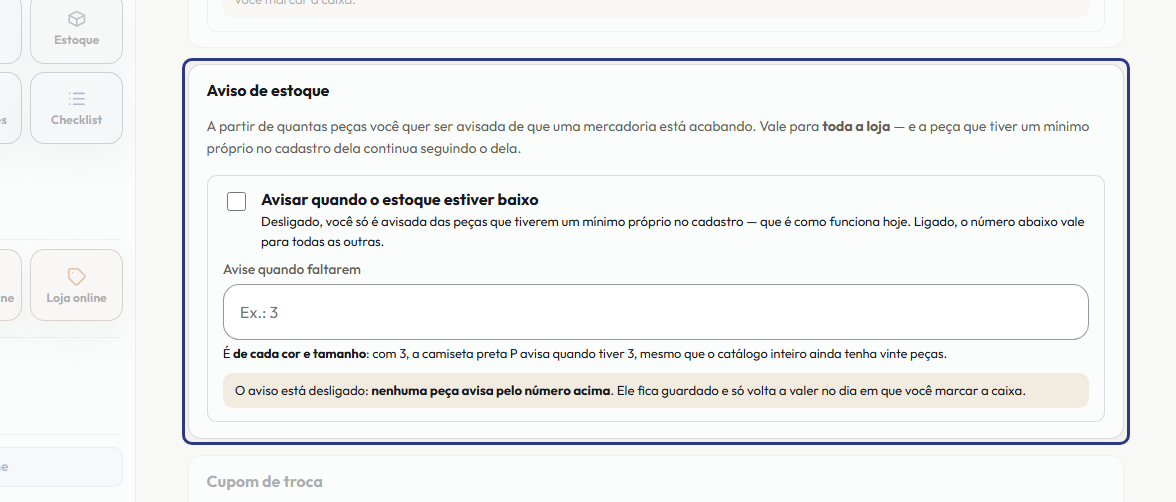Viewport: 1176px width, 502px height.
Task: Click the 'toda a loja' bold text
Action: [x=856, y=126]
